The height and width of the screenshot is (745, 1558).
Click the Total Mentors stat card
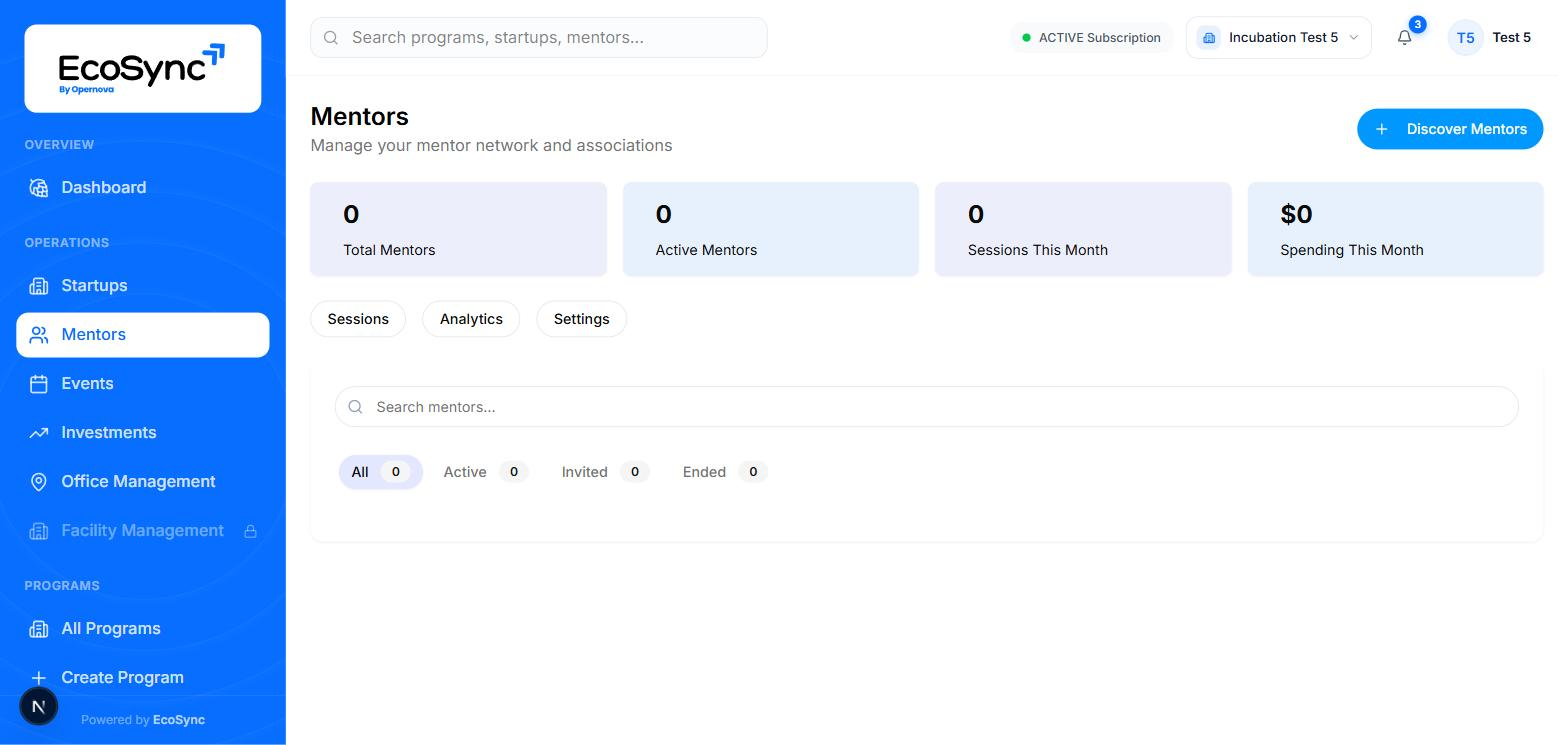point(458,229)
